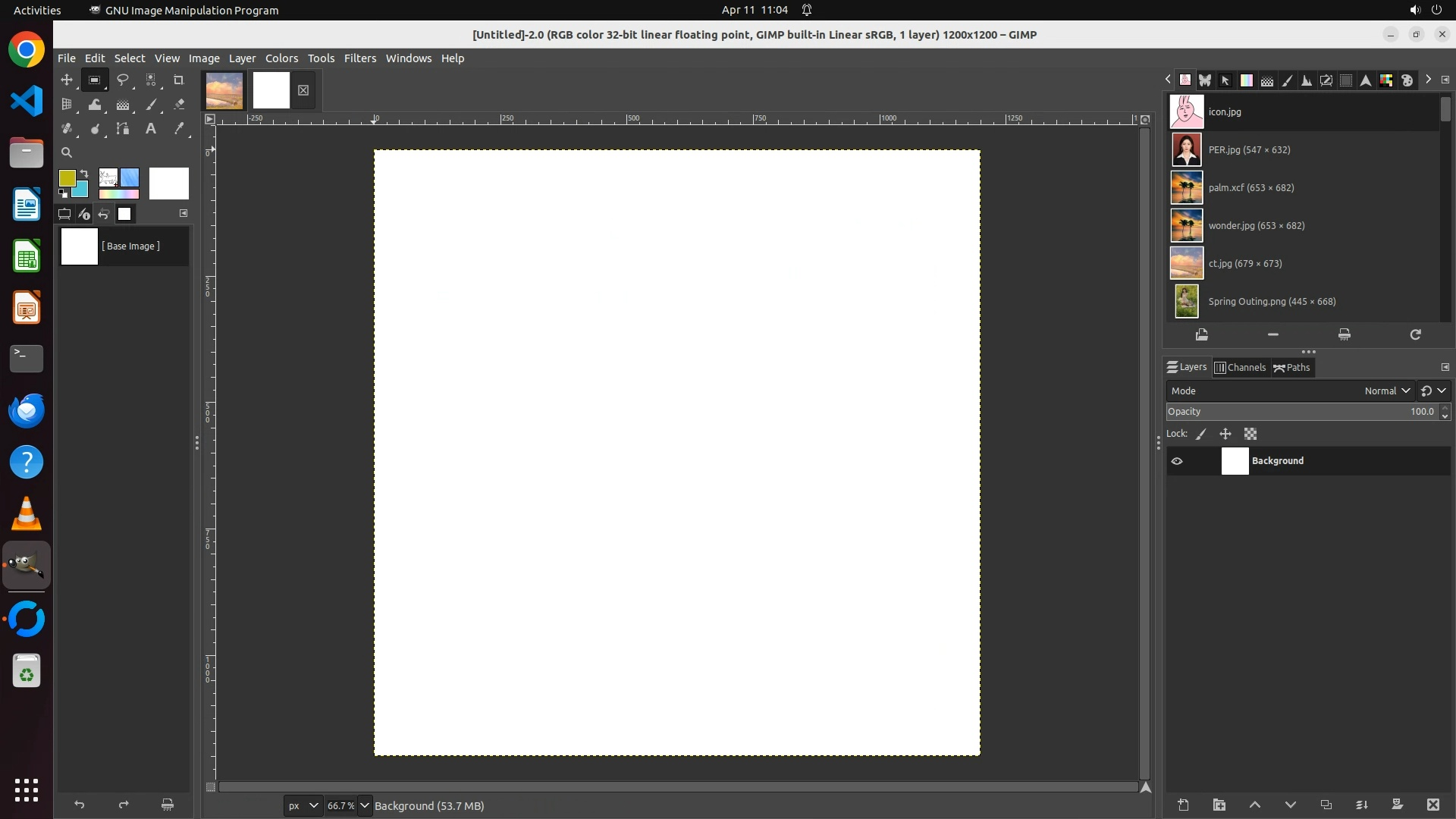Select the Zoom magnifier tool
This screenshot has width=1456, height=819.
pyautogui.click(x=67, y=152)
